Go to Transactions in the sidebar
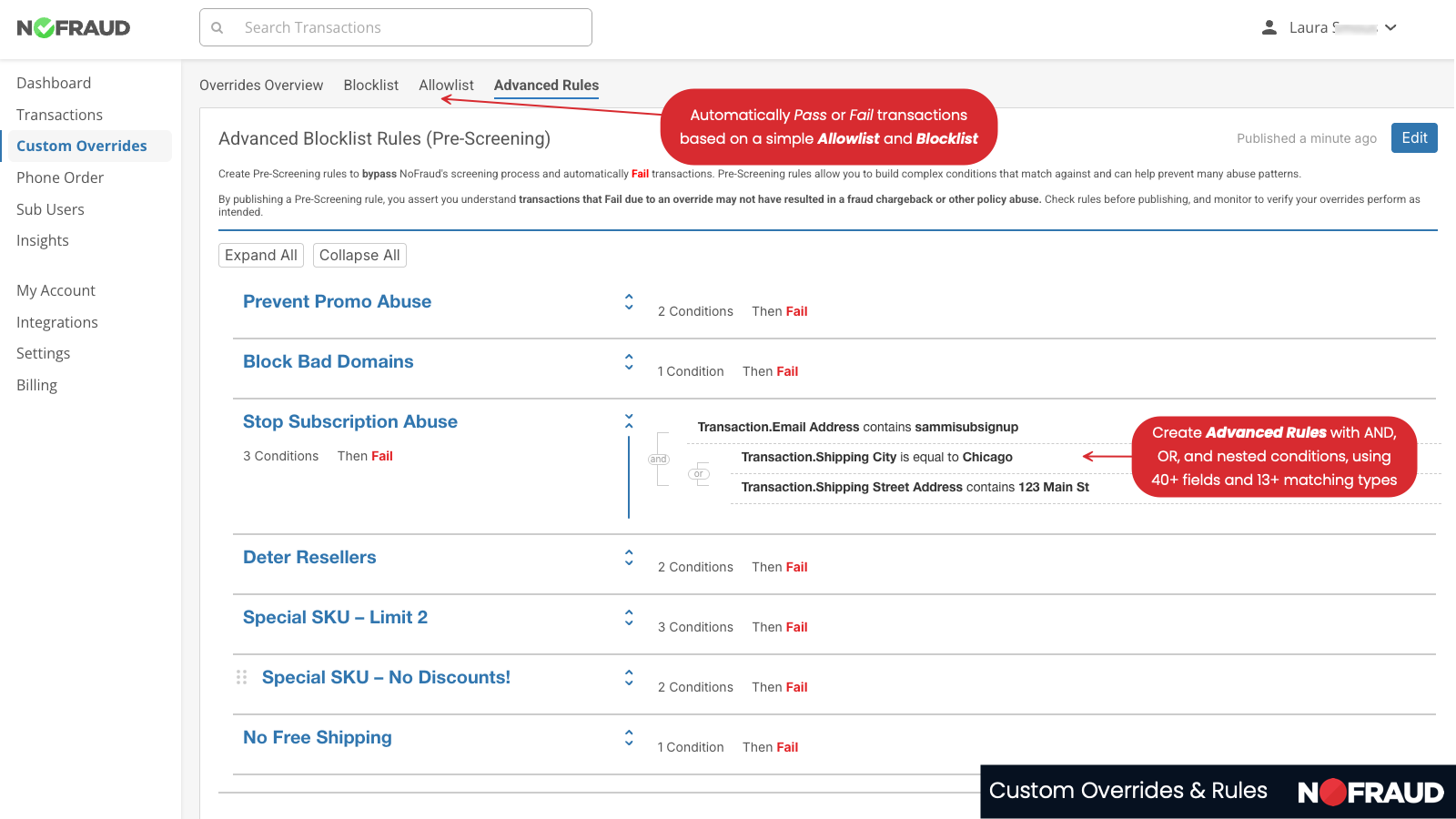 point(59,115)
